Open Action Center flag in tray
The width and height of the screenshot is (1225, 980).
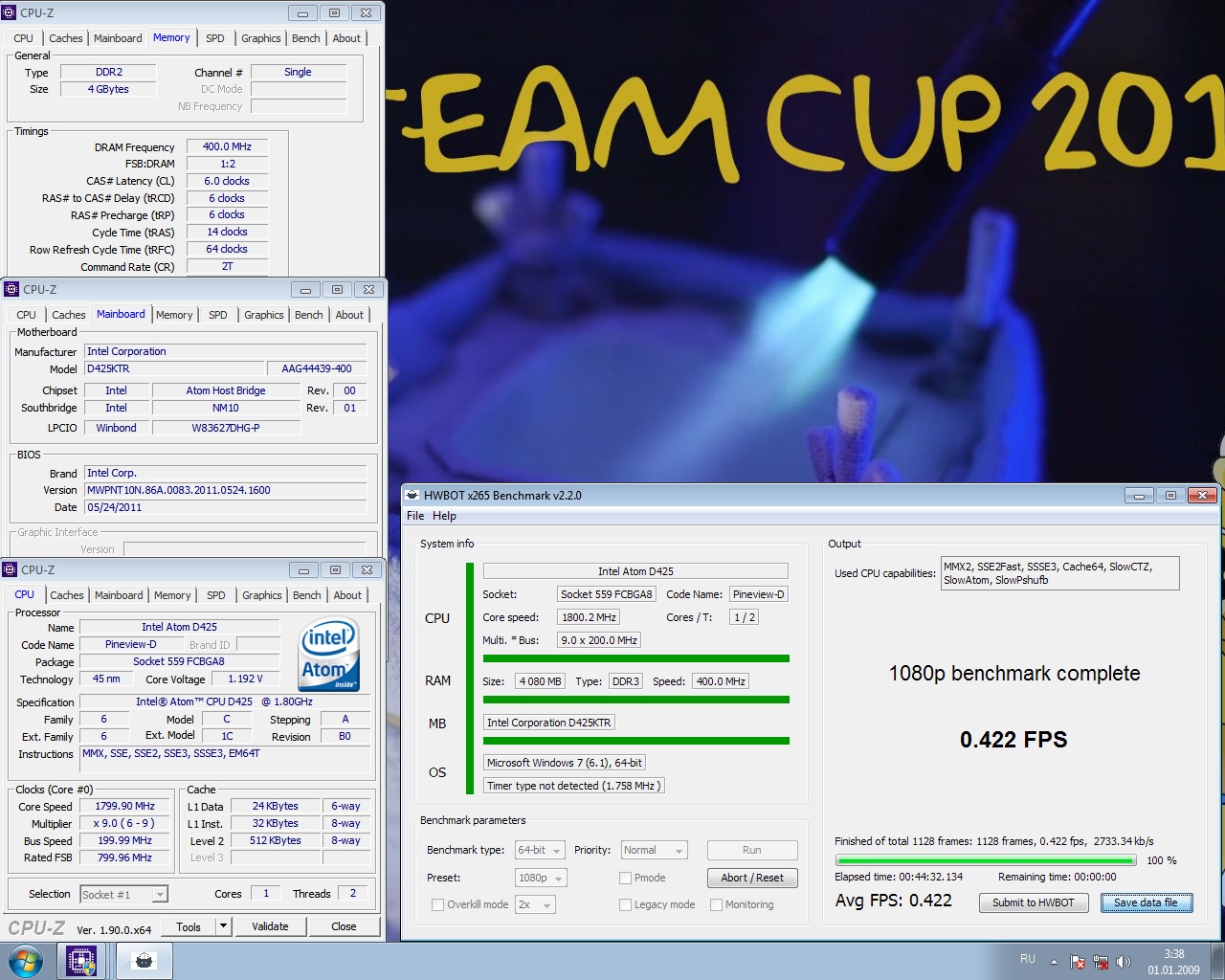pos(1077,962)
